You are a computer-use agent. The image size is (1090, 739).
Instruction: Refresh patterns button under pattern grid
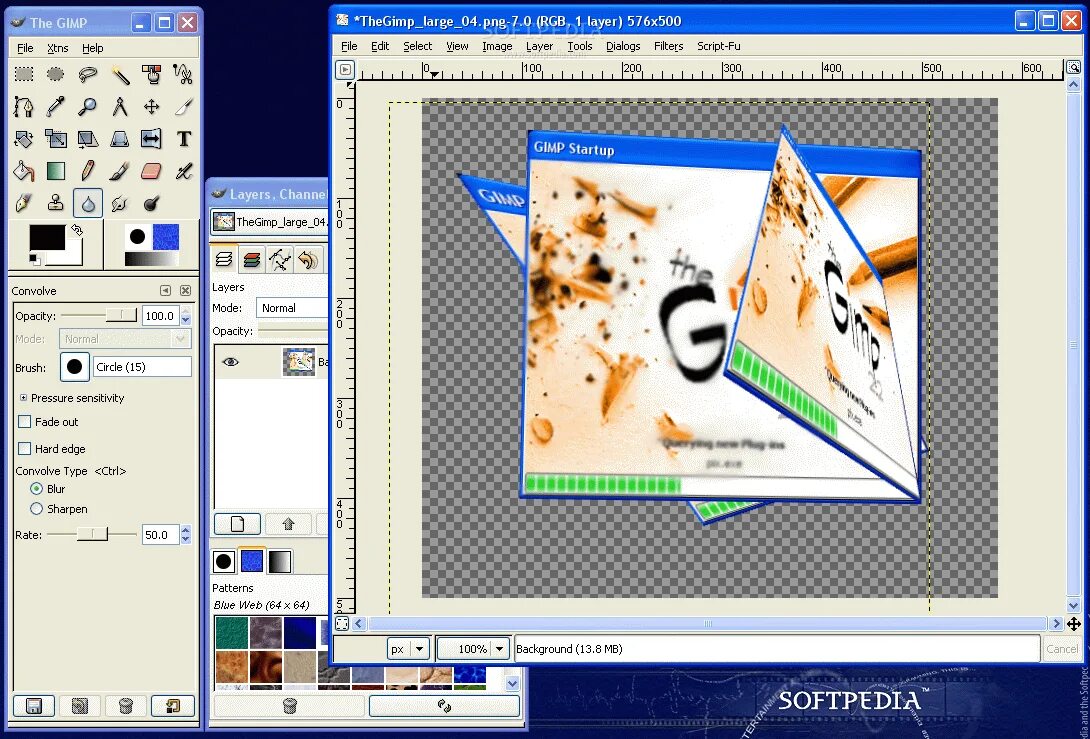(x=444, y=706)
